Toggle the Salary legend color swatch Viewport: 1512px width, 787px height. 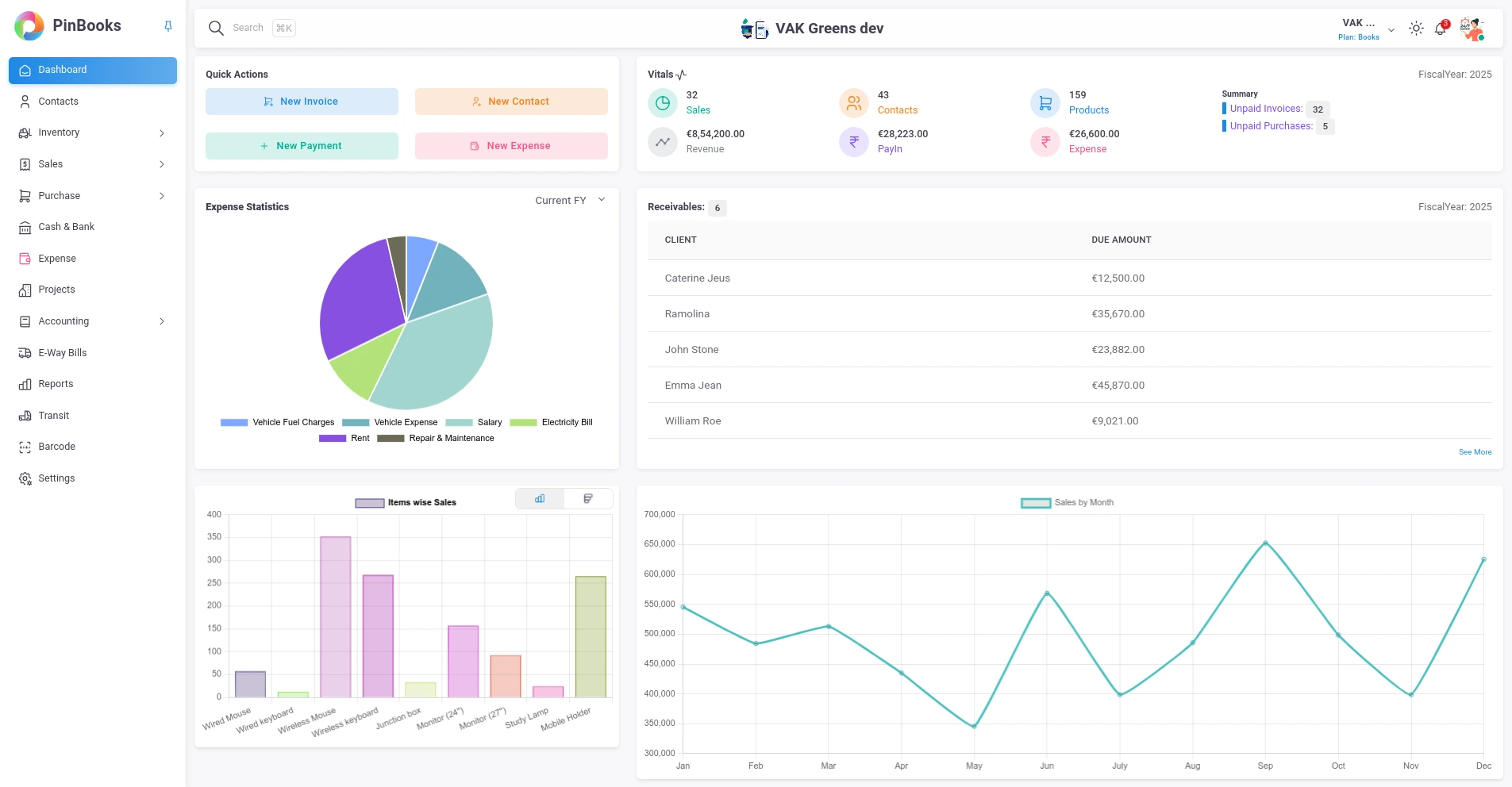pyautogui.click(x=459, y=423)
